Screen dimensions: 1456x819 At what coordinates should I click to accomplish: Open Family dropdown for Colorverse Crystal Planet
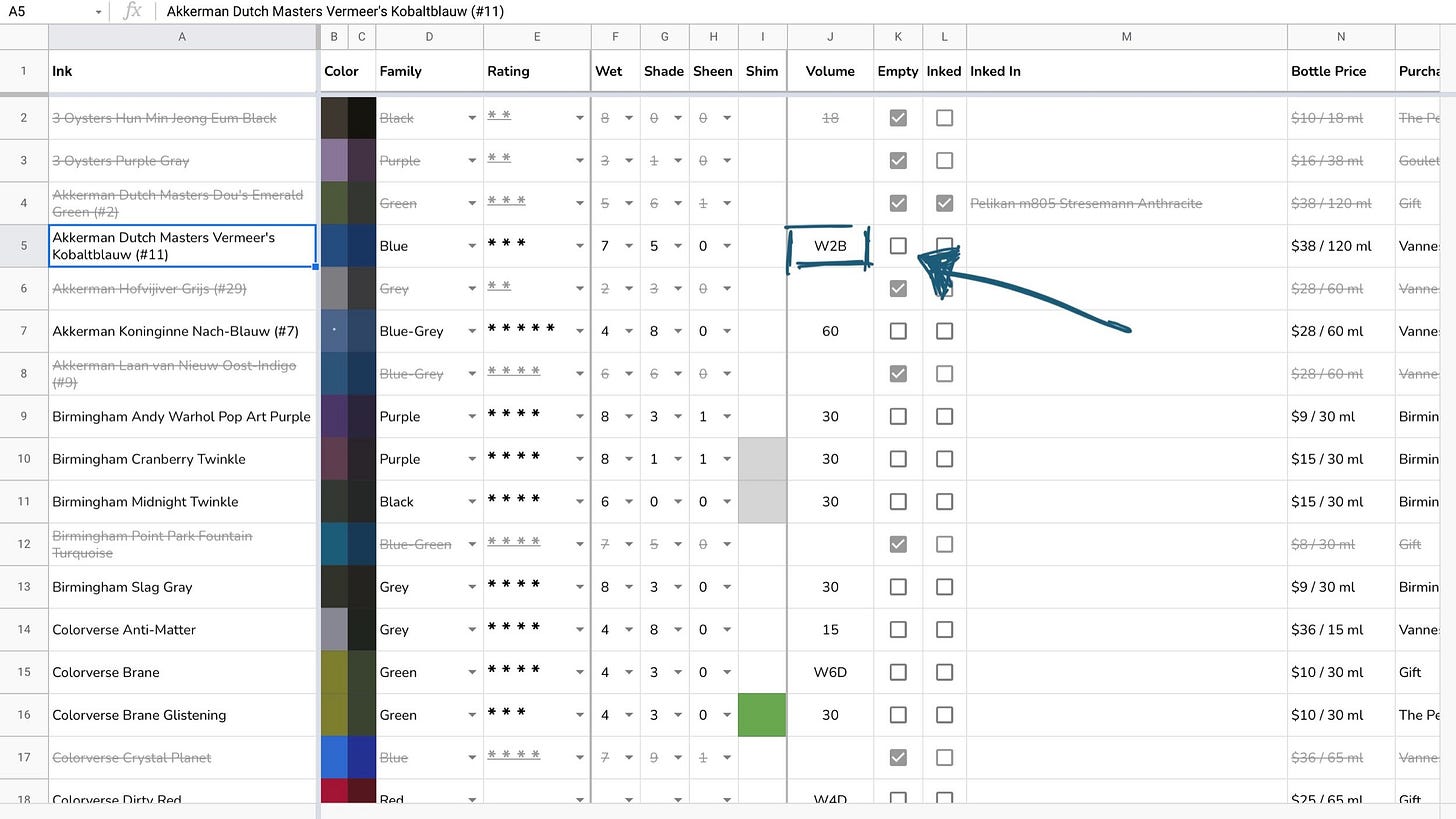coord(472,757)
